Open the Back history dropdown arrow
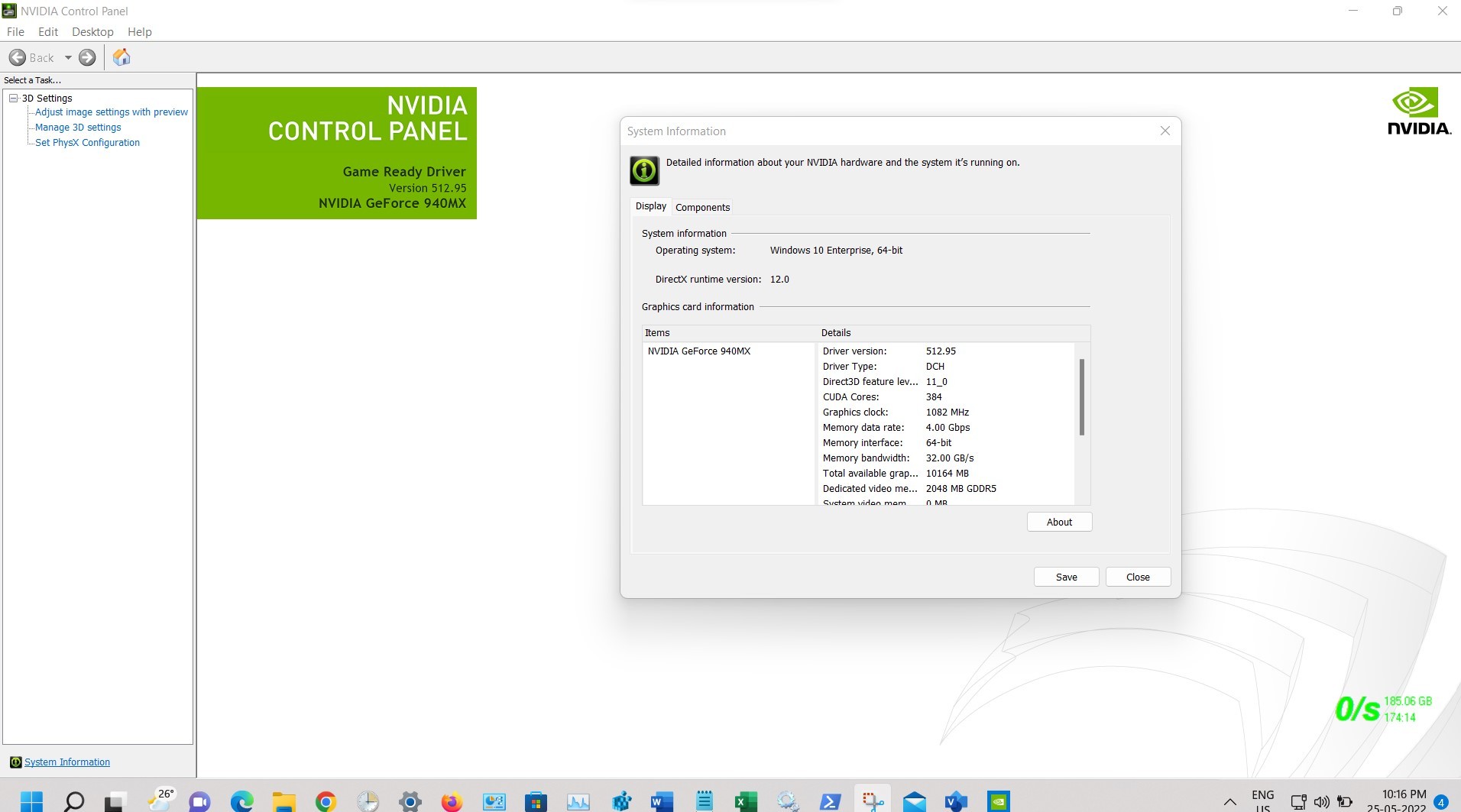The image size is (1461, 812). (x=68, y=57)
